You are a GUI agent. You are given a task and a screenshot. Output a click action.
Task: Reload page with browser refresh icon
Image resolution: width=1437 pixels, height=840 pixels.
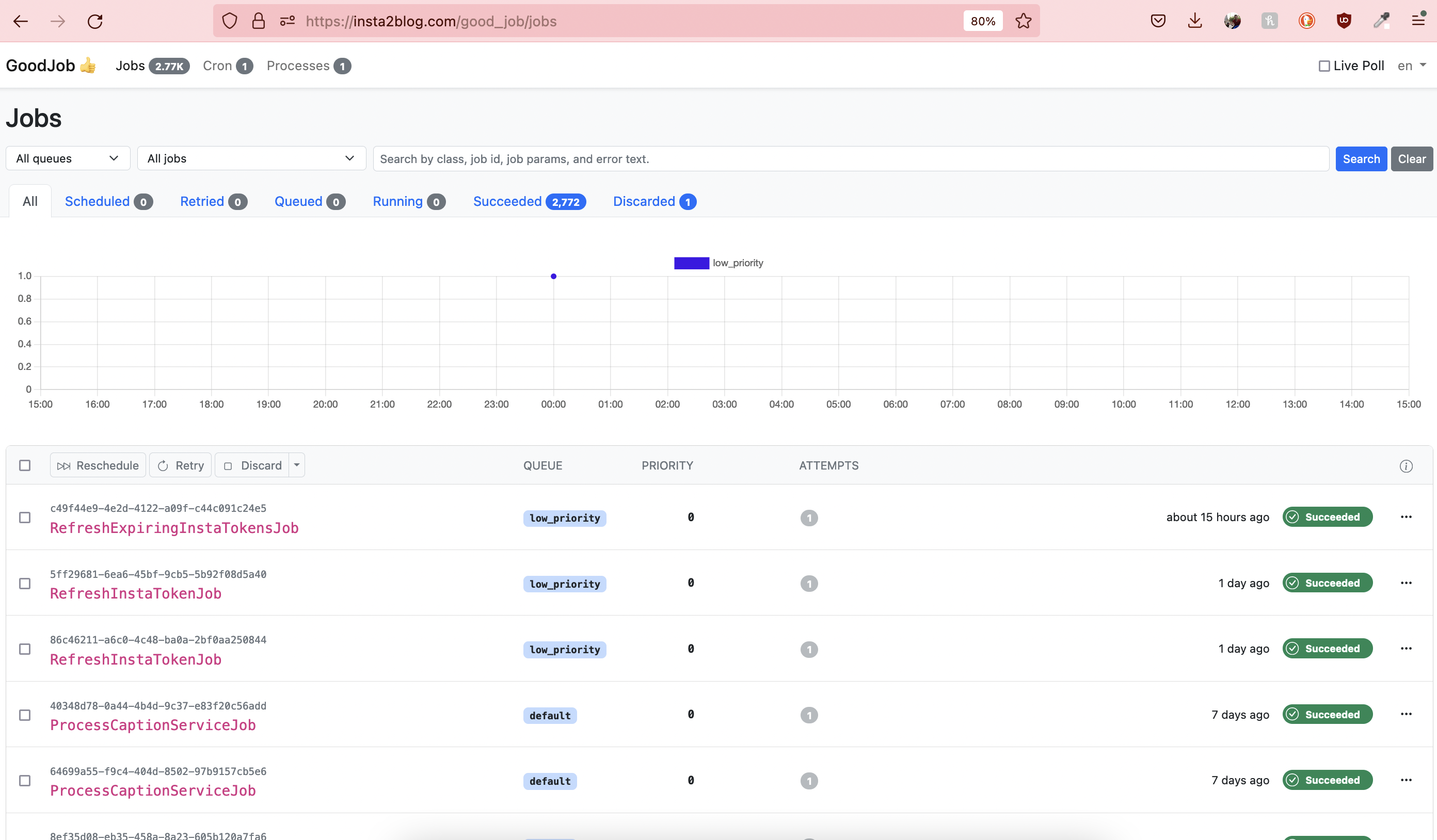click(x=94, y=21)
